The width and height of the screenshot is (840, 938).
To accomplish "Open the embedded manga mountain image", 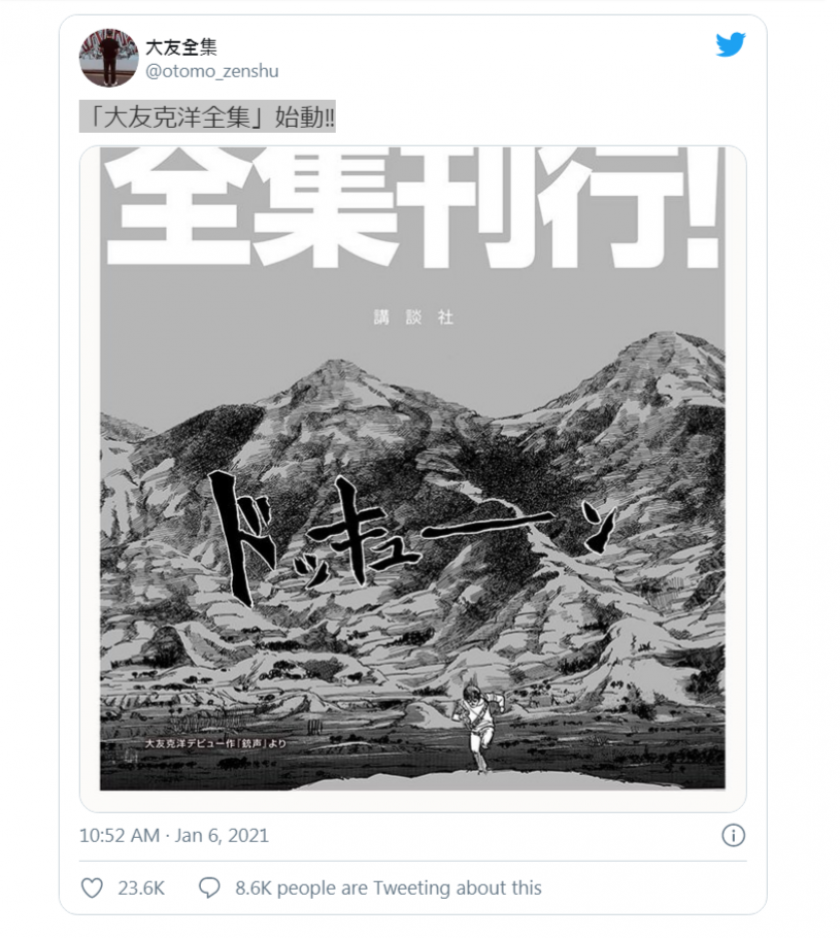I will point(413,479).
